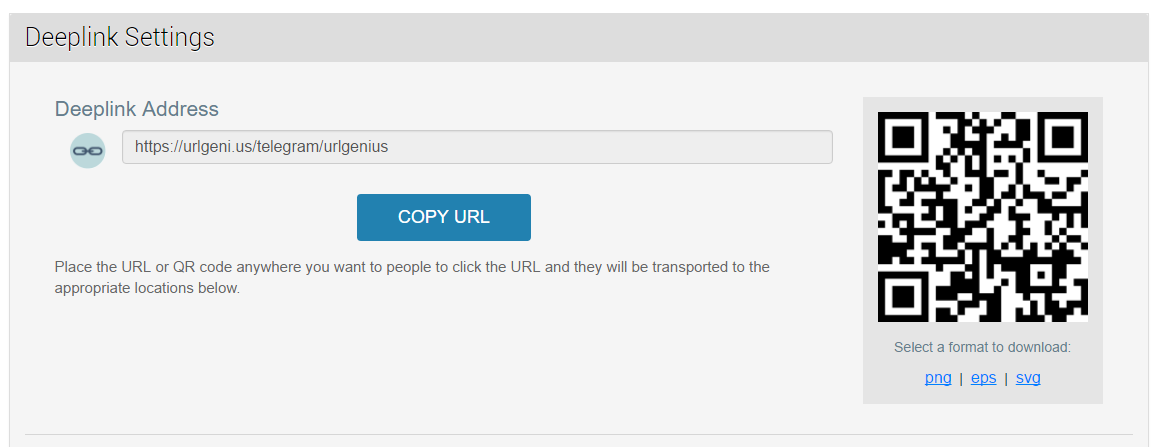1159x447 pixels.
Task: Click the gray panel surrounding the QR code
Action: 982,250
